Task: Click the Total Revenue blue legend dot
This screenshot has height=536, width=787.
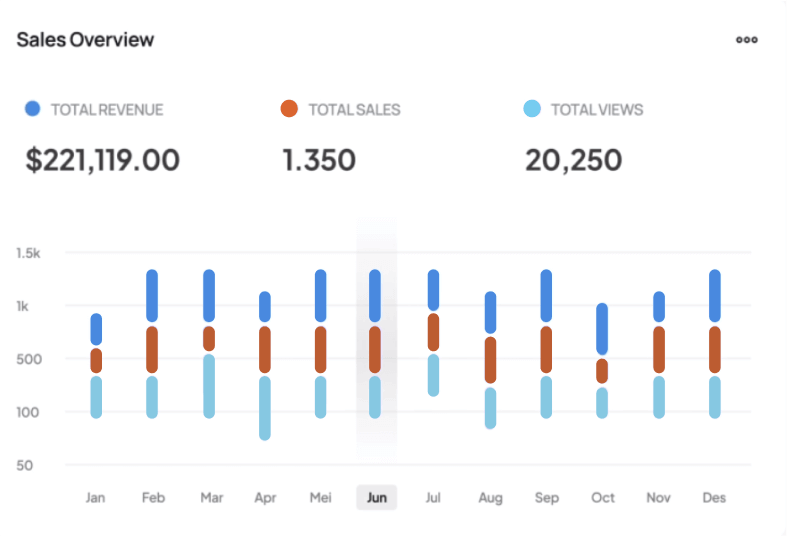Action: tap(33, 109)
